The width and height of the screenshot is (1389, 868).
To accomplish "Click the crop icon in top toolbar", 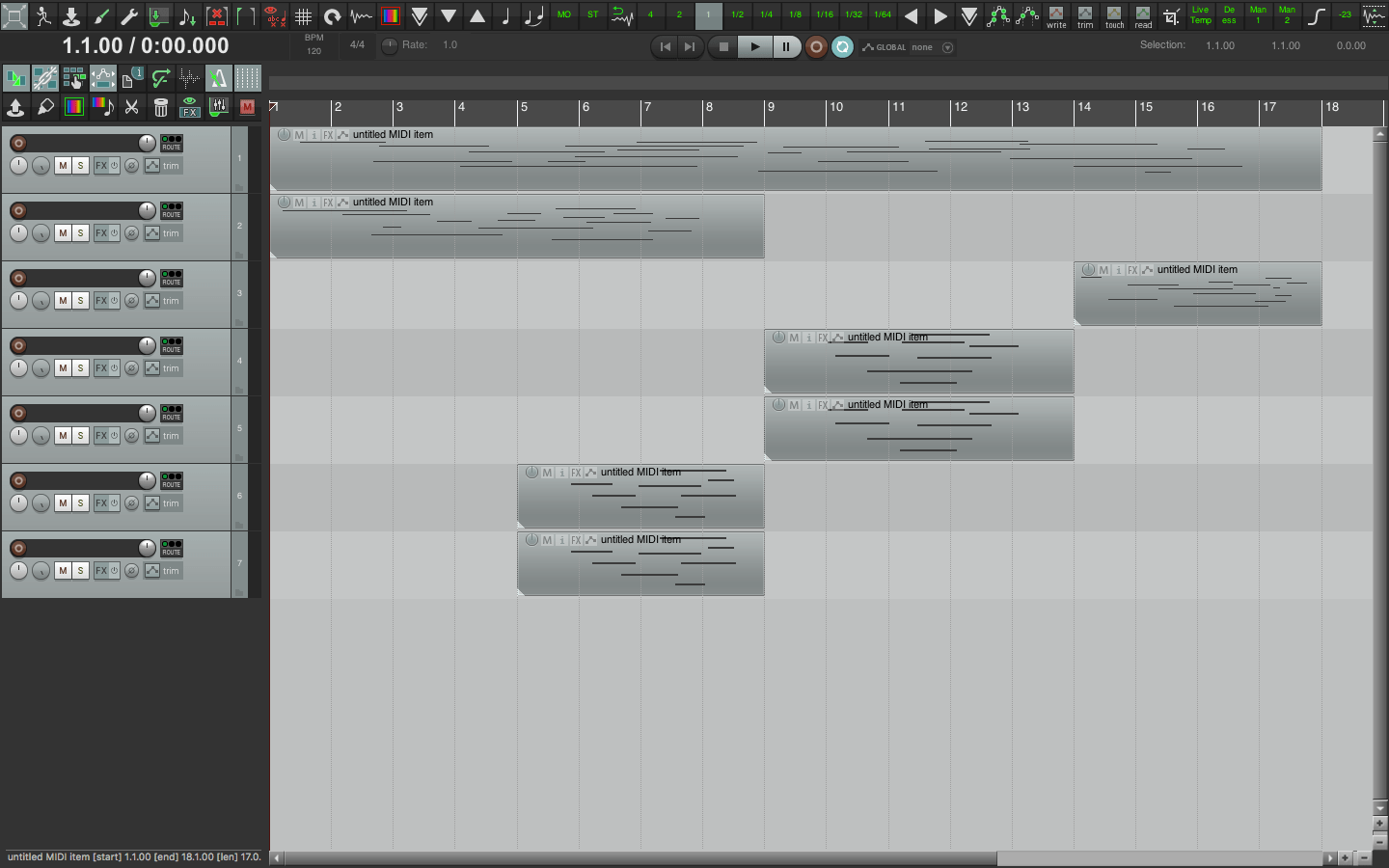I will pos(1171,15).
